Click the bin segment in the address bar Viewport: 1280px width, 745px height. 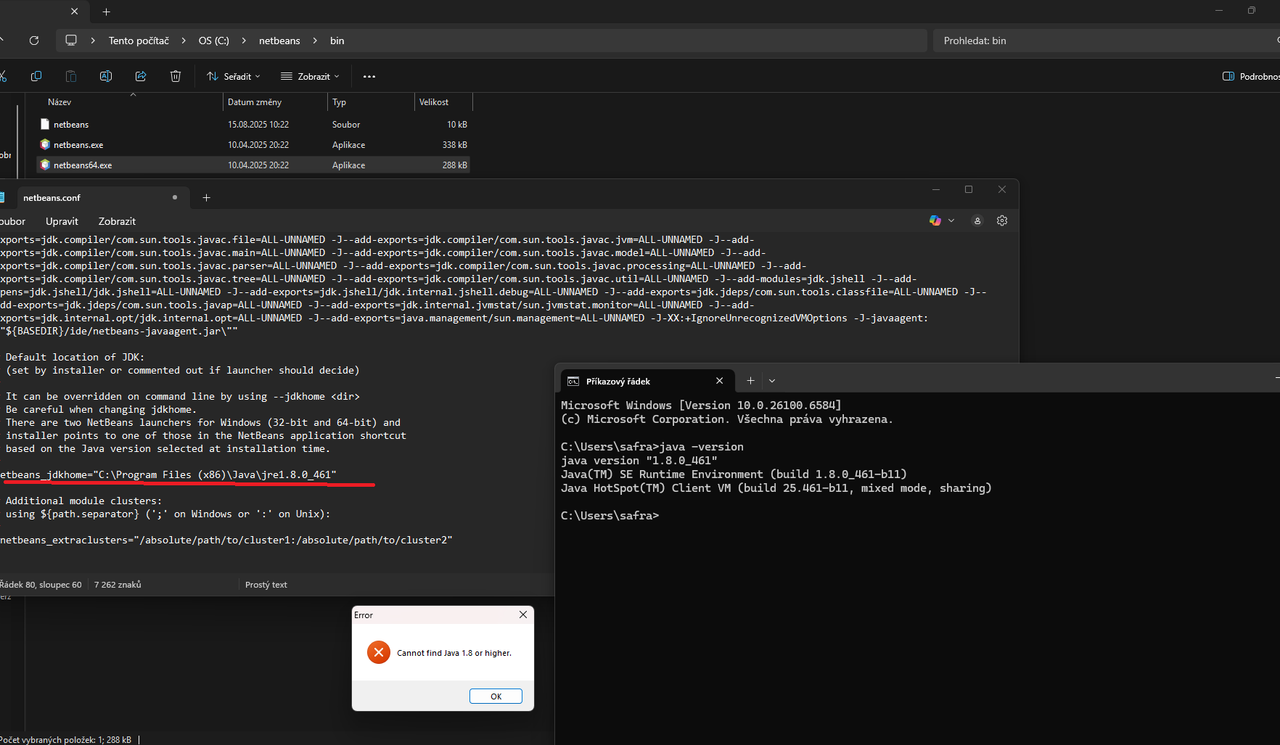(x=337, y=41)
